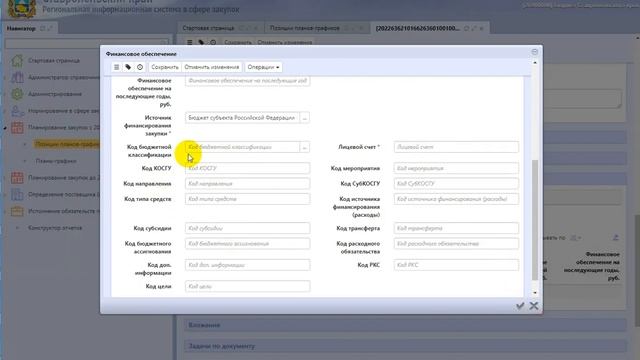Click into the Лицевой счет field

pyautogui.click(x=456, y=147)
